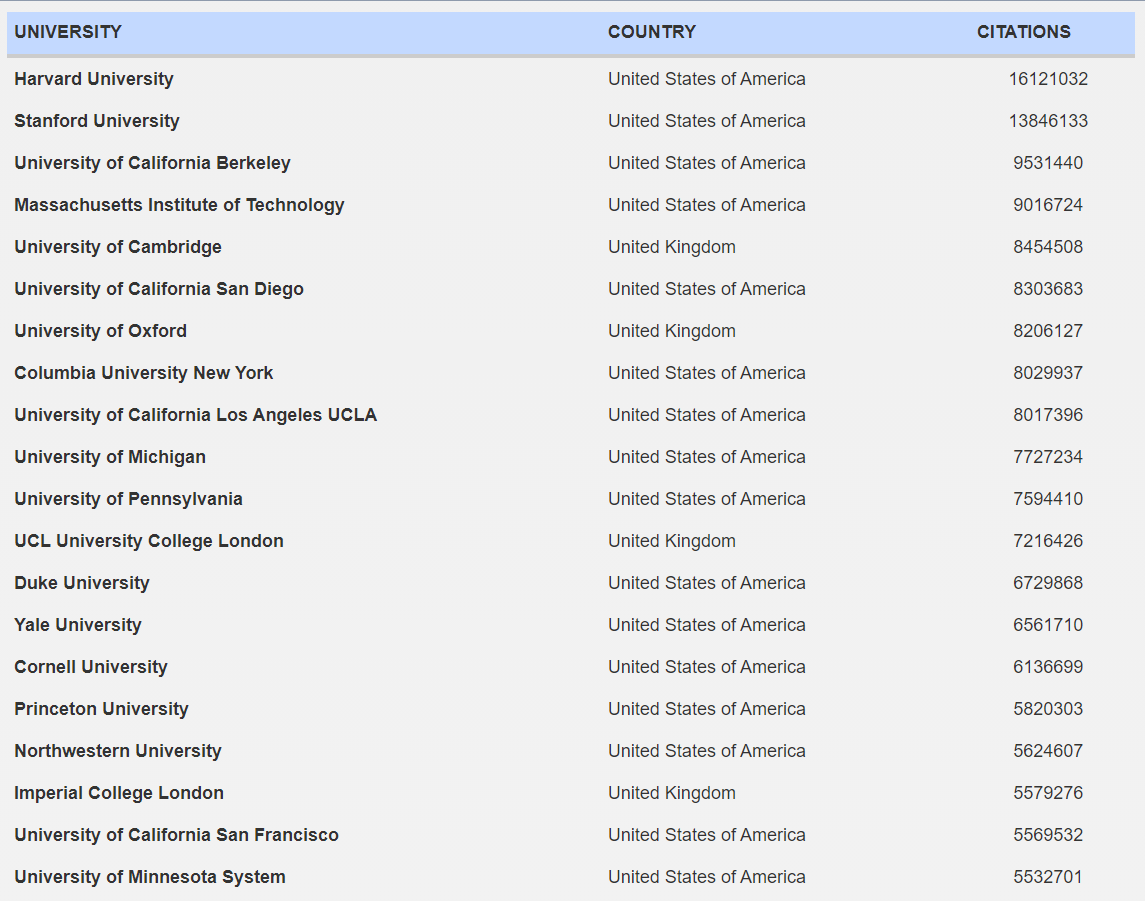The image size is (1145, 901).
Task: Click Harvard's citation count 16121032
Action: coord(1048,79)
